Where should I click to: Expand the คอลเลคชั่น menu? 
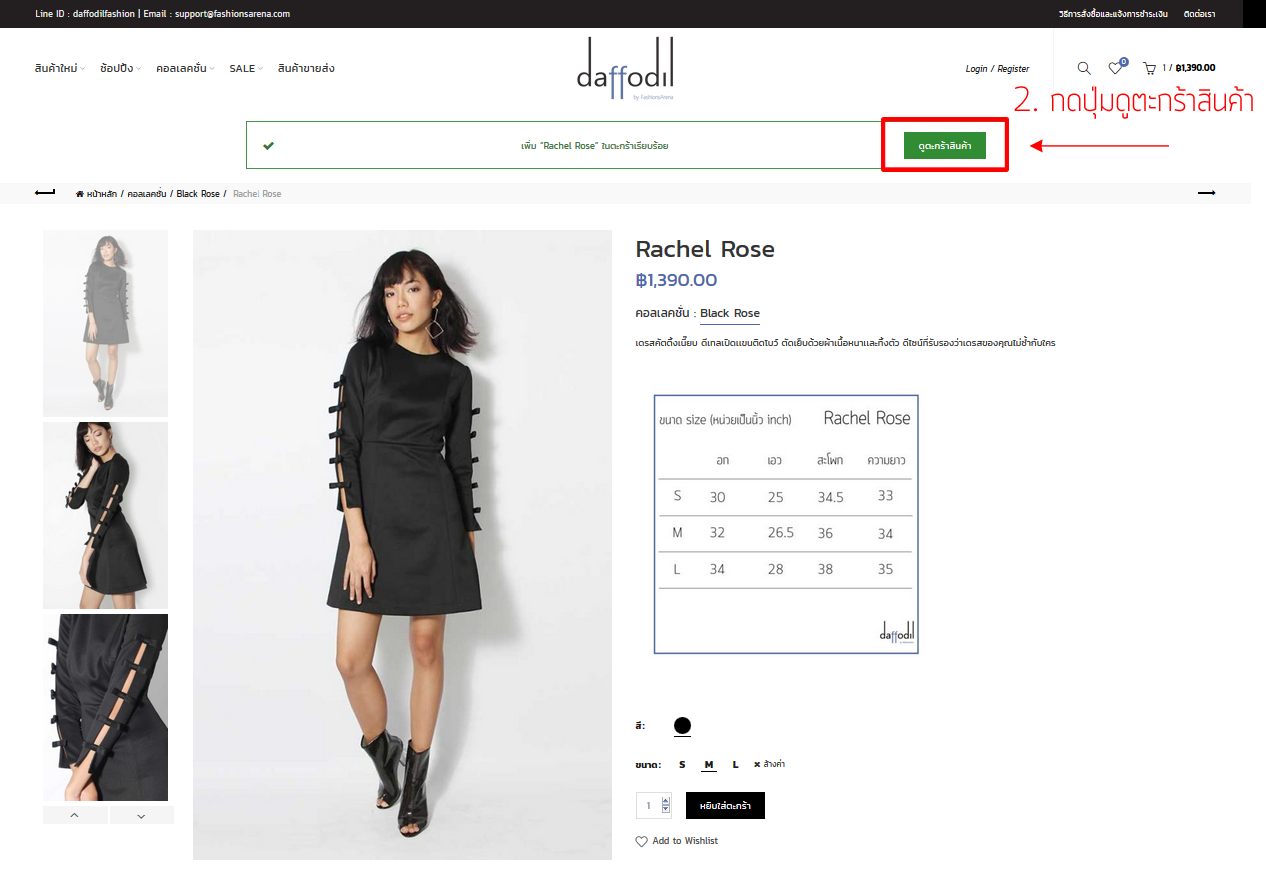pos(185,68)
